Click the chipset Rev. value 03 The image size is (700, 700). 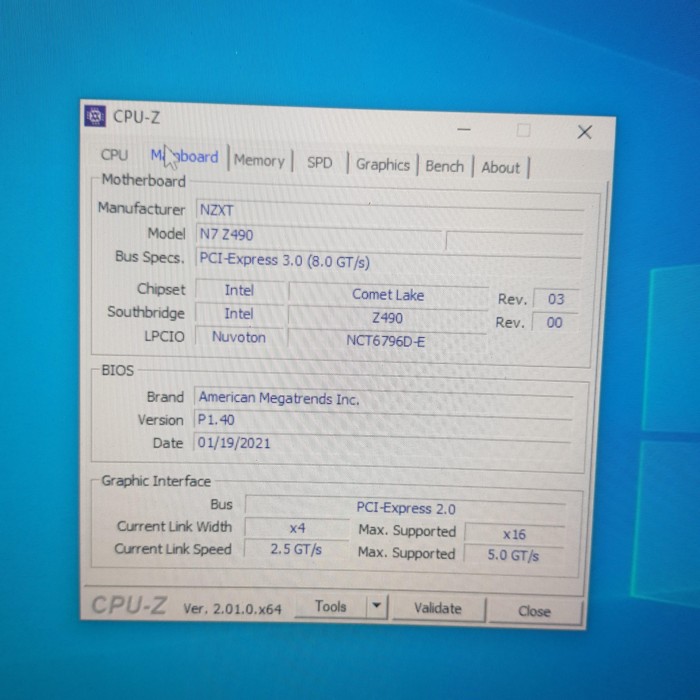point(556,299)
